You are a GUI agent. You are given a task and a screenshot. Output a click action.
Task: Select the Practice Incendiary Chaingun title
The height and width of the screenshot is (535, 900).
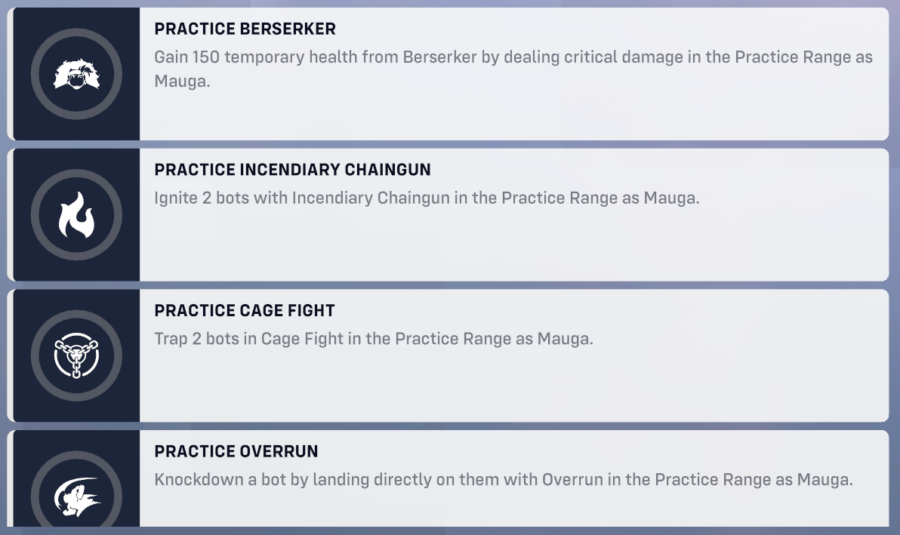(x=292, y=170)
